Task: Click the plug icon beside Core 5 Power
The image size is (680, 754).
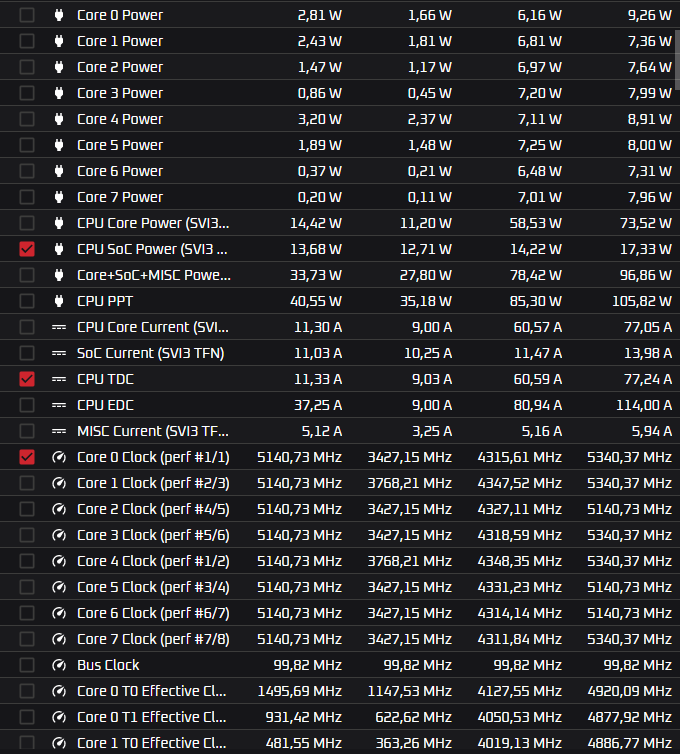Action: [59, 145]
